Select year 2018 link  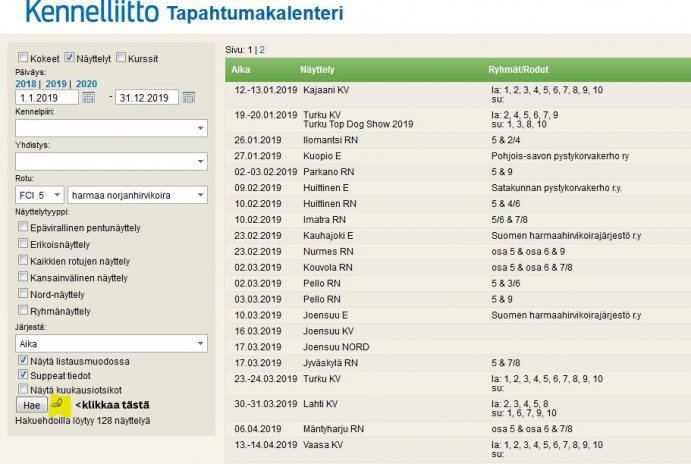click(x=26, y=84)
